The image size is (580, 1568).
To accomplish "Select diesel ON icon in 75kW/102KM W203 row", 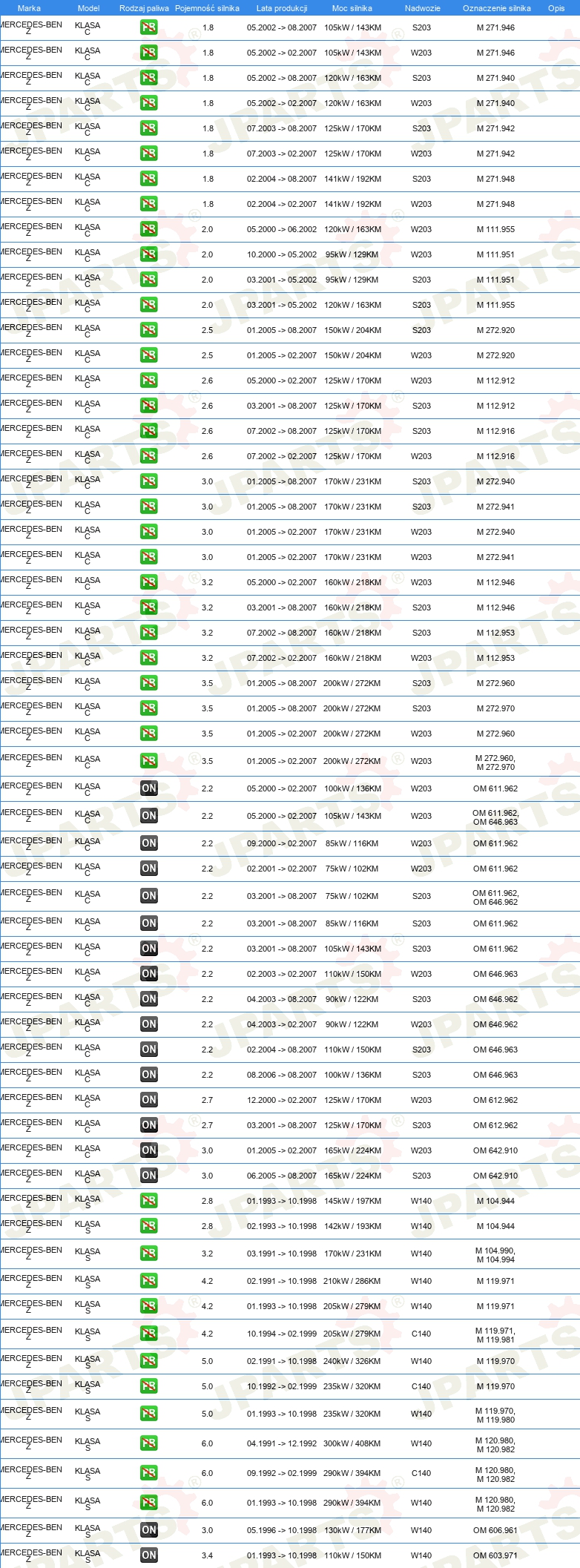I will point(148,869).
